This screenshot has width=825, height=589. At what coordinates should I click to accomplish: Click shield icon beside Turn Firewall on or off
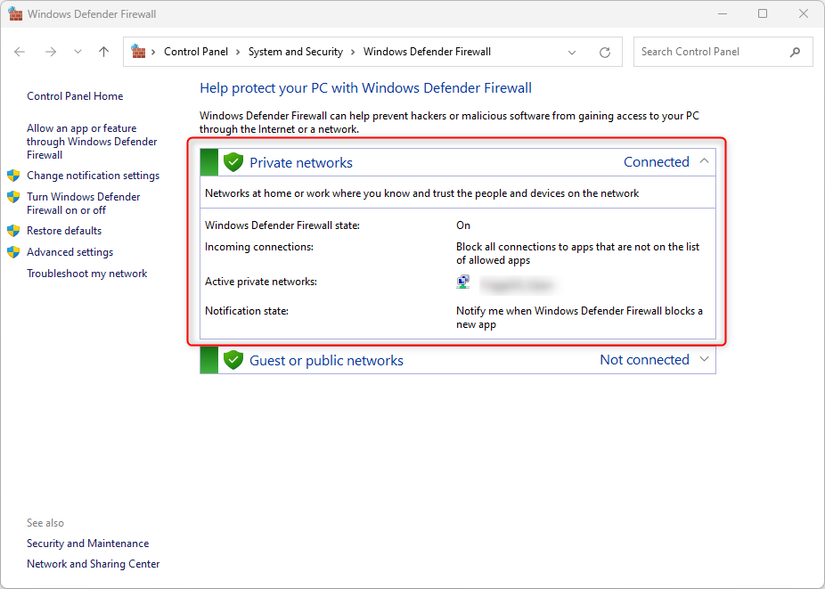[14, 197]
